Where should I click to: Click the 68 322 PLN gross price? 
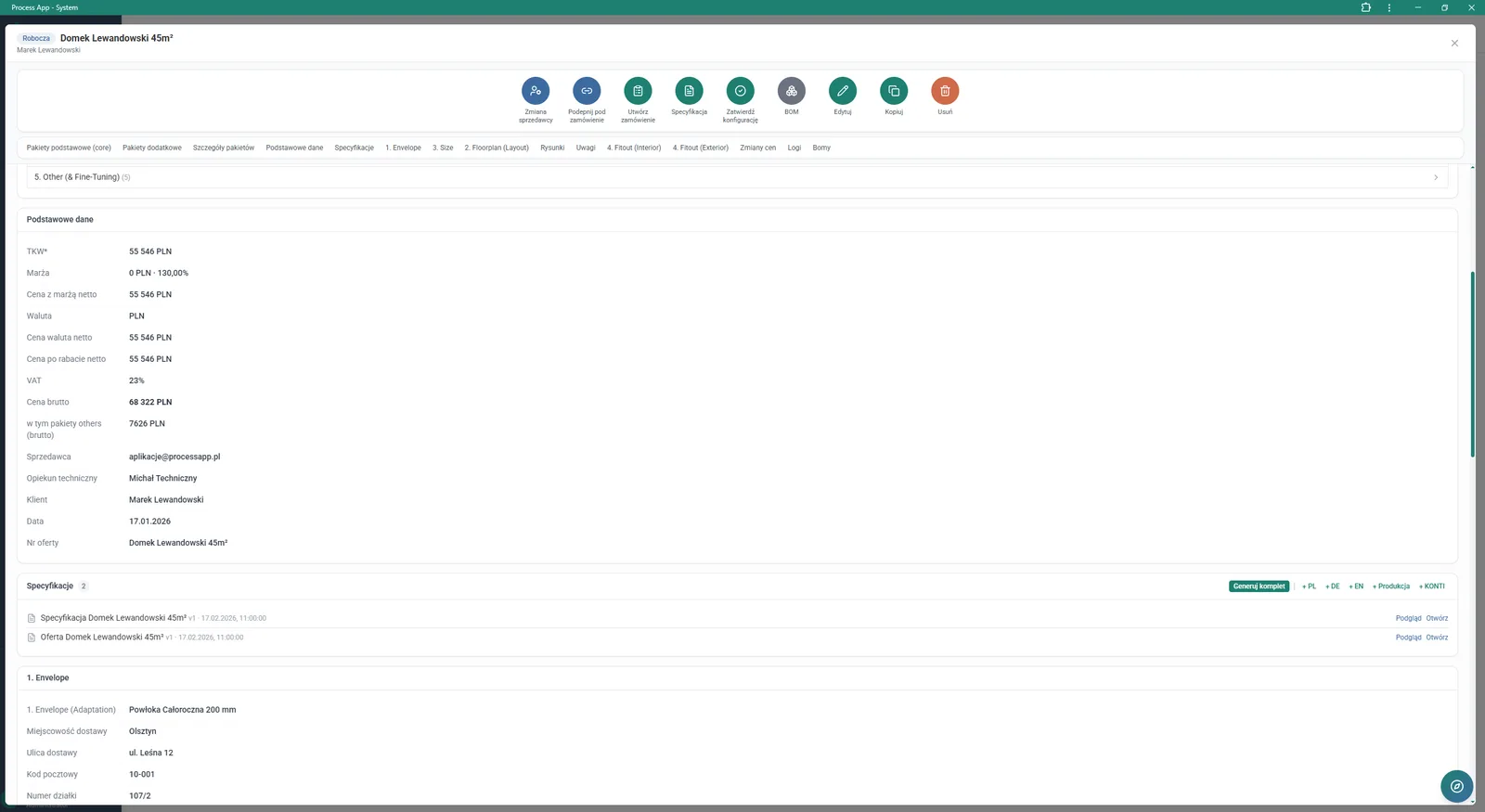[150, 402]
